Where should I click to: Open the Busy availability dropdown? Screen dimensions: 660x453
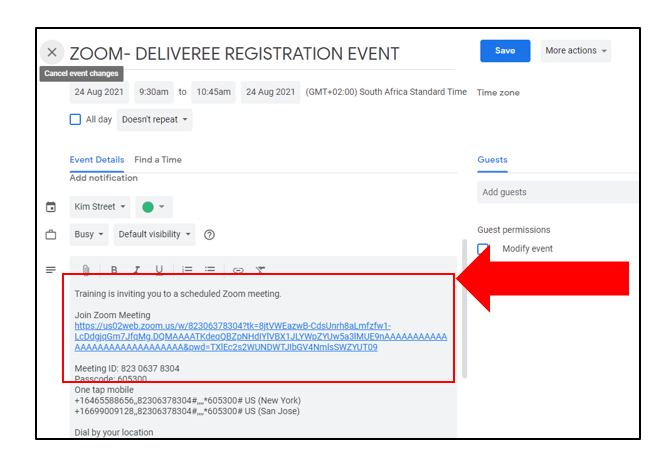point(89,234)
